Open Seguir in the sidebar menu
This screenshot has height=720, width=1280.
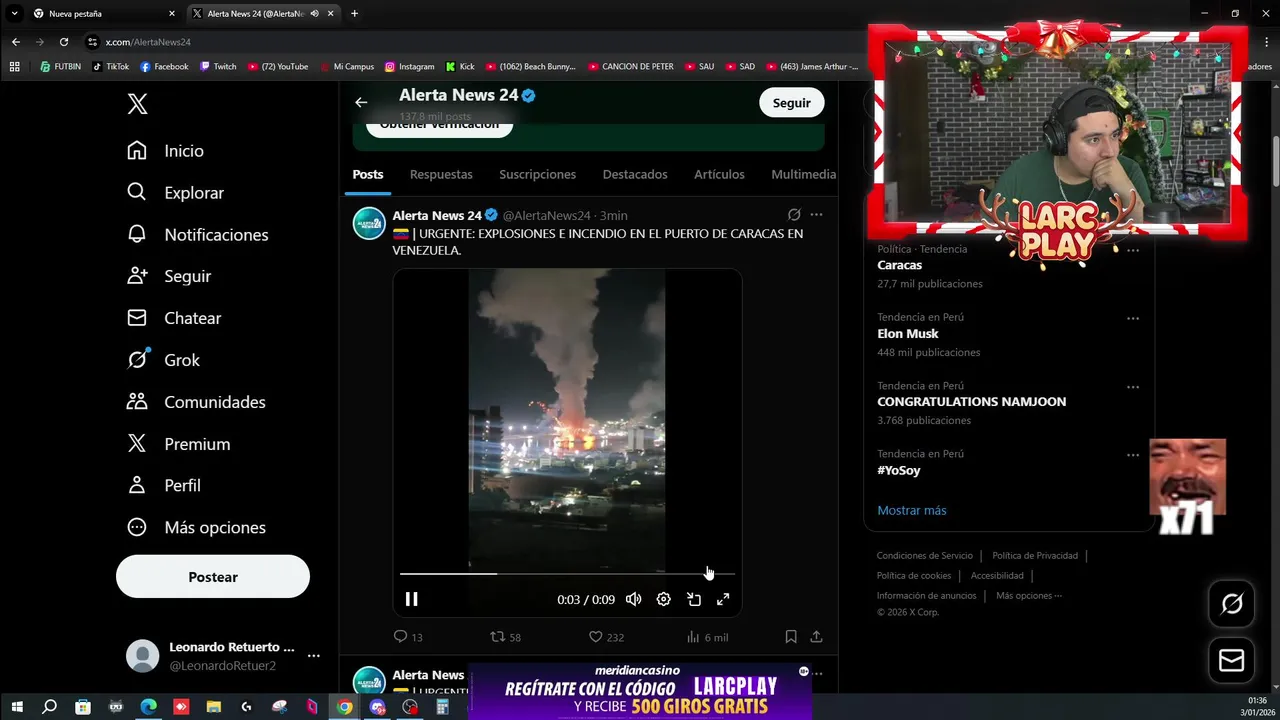(x=169, y=277)
